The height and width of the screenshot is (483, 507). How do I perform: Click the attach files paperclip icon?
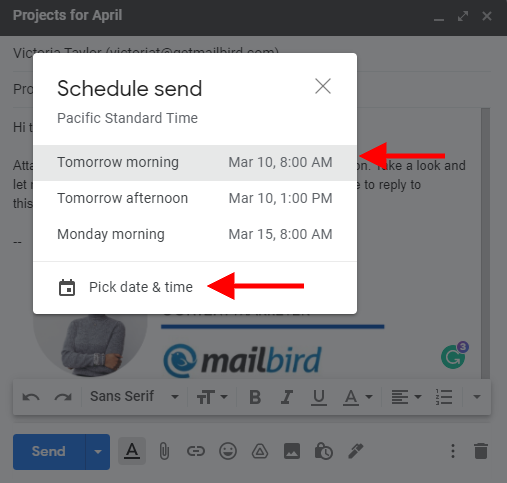pyautogui.click(x=164, y=451)
